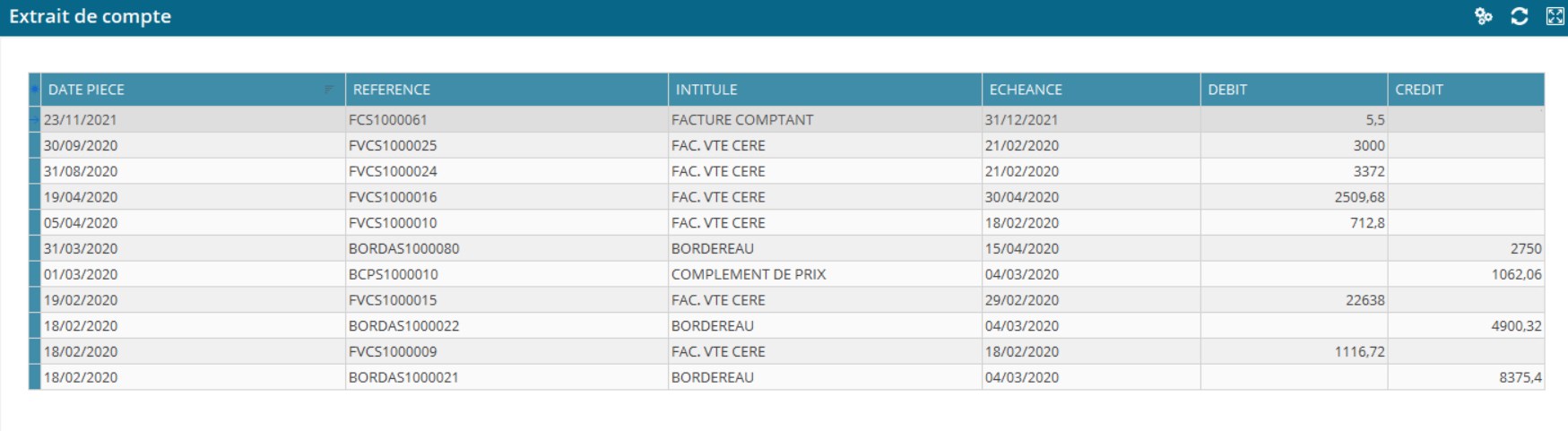Image resolution: width=1568 pixels, height=431 pixels.
Task: Select row with reference FVCS1000025
Action: 393,145
